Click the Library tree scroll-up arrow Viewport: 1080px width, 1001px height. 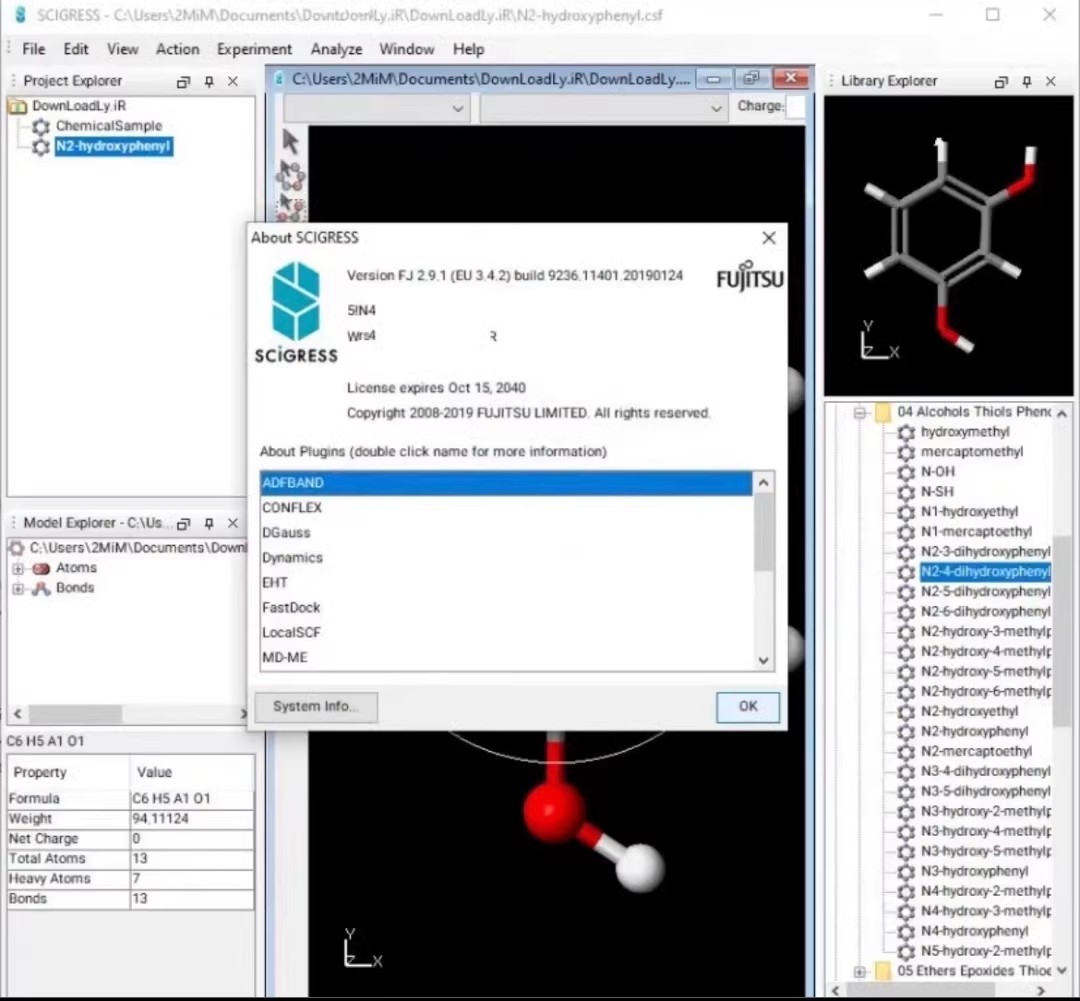(x=1061, y=413)
